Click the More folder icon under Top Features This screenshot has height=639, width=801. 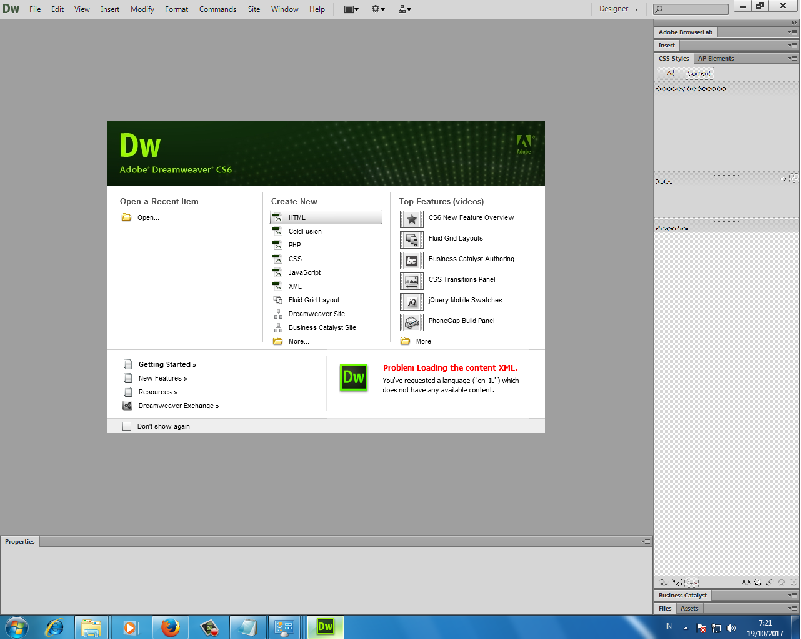pos(405,341)
